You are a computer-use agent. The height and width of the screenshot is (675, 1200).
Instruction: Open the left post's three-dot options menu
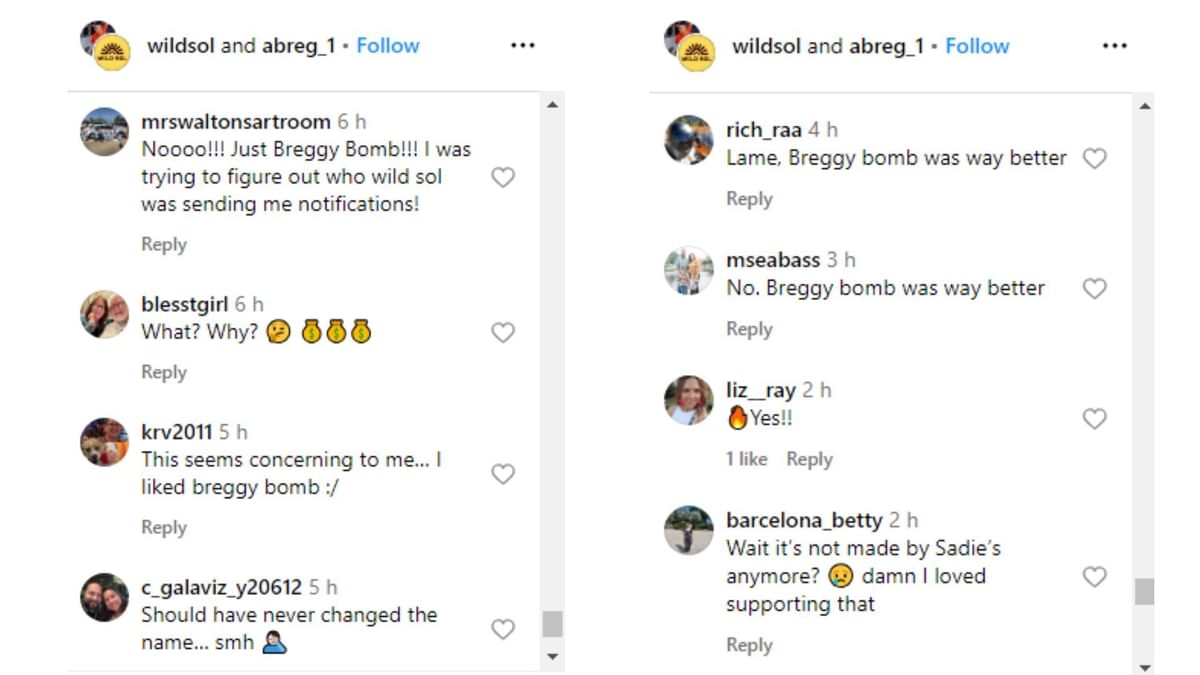pyautogui.click(x=522, y=45)
